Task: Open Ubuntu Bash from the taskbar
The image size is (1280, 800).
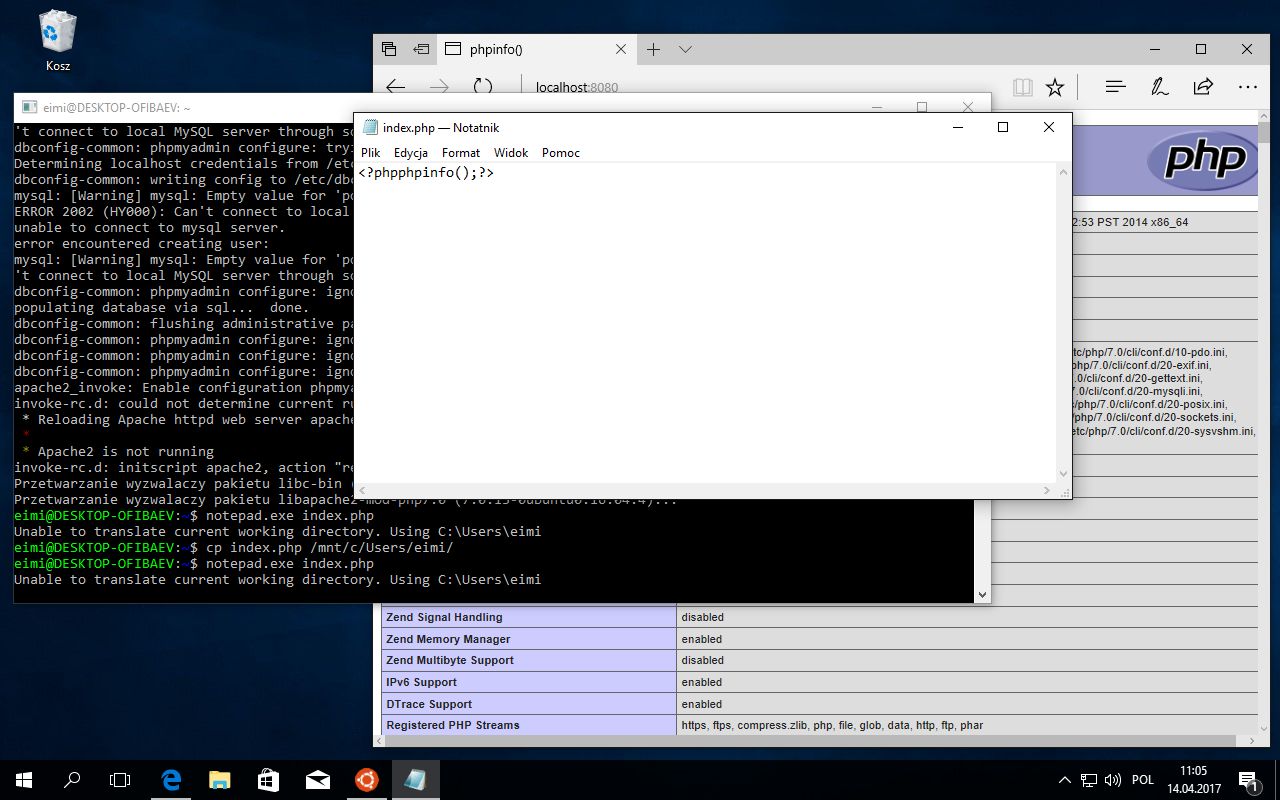Action: 366,780
